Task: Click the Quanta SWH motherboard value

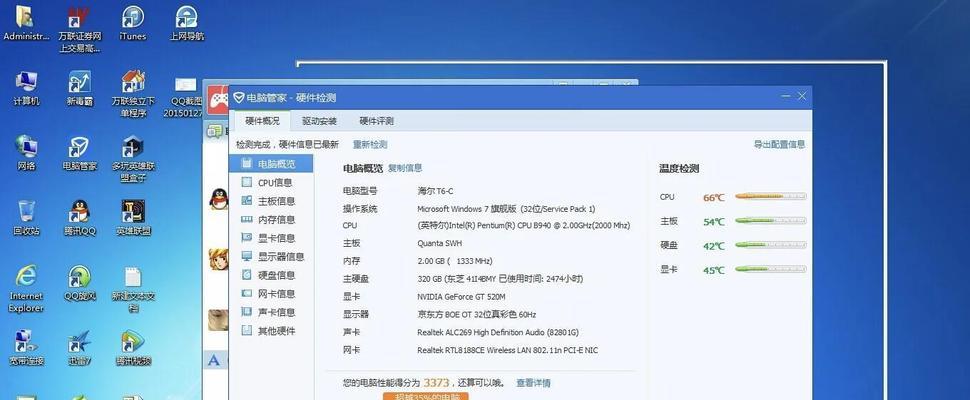Action: [x=439, y=243]
